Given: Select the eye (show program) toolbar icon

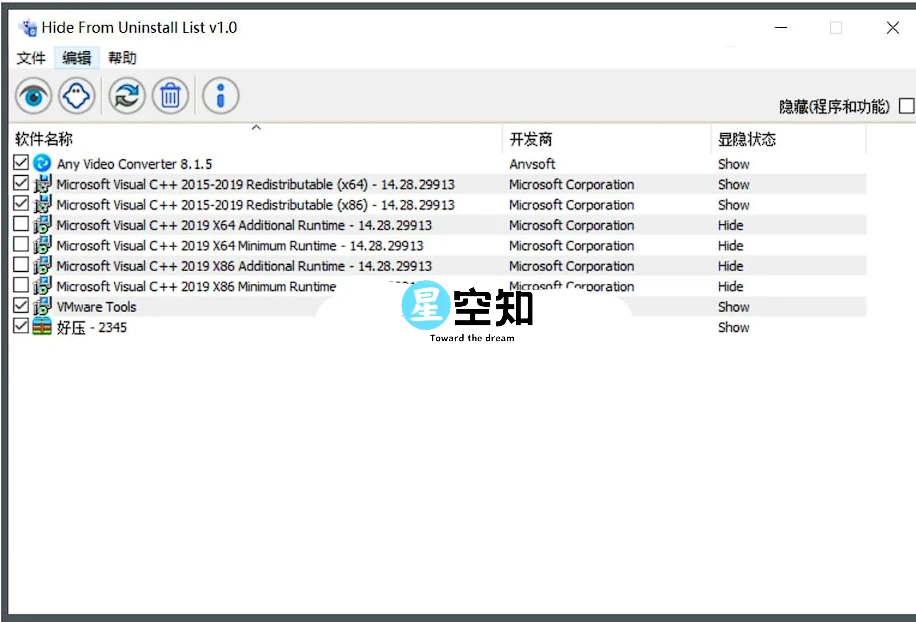Looking at the screenshot, I should [x=32, y=95].
